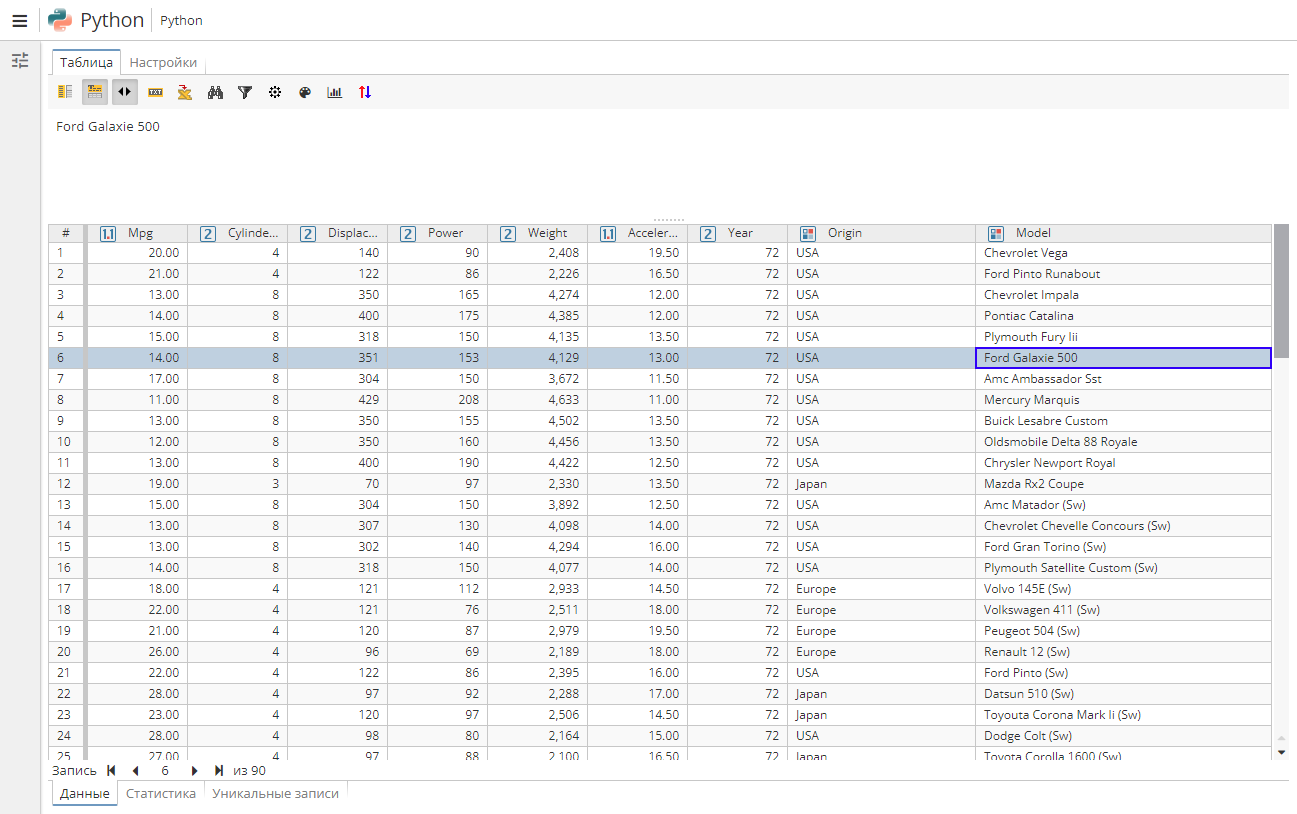The height and width of the screenshot is (814, 1297).
Task: Open the filter funnel tool
Action: tap(245, 92)
